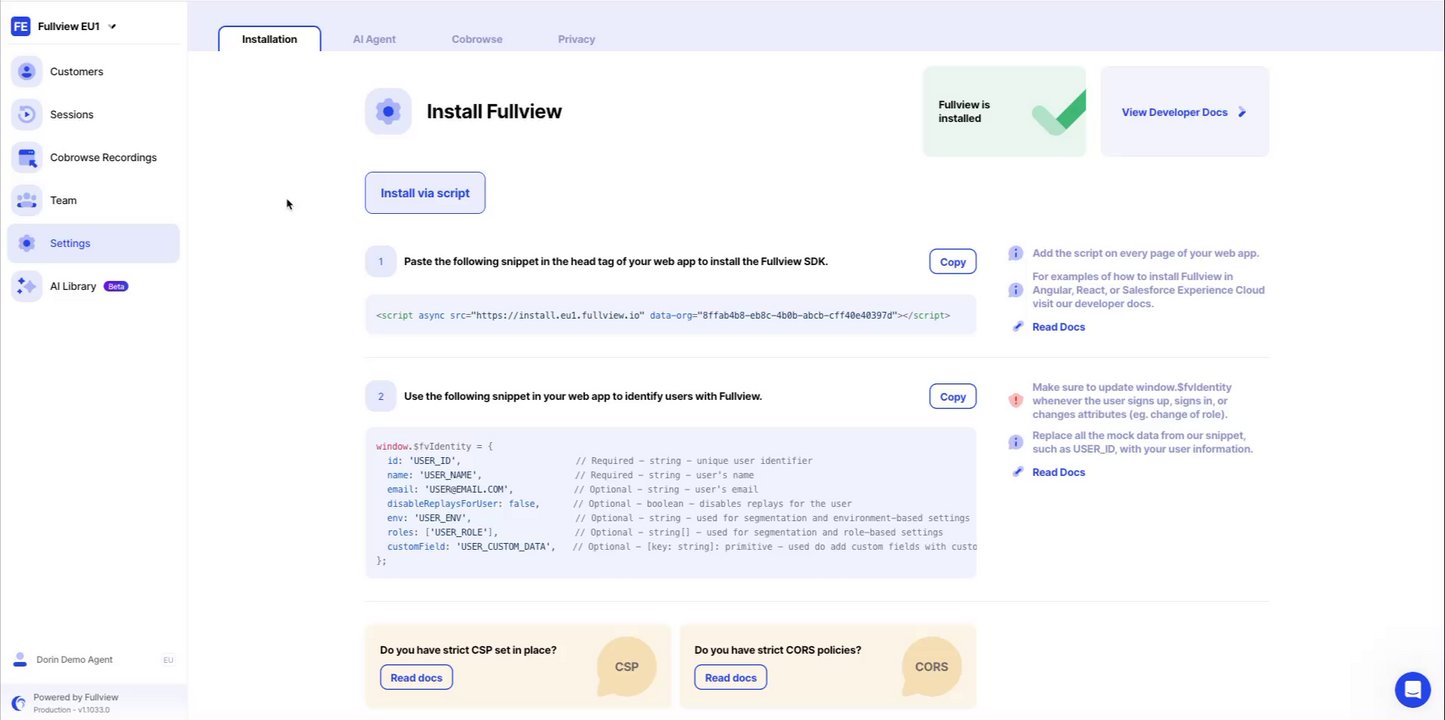This screenshot has width=1445, height=720.
Task: Open the chat widget bubble
Action: click(1412, 689)
